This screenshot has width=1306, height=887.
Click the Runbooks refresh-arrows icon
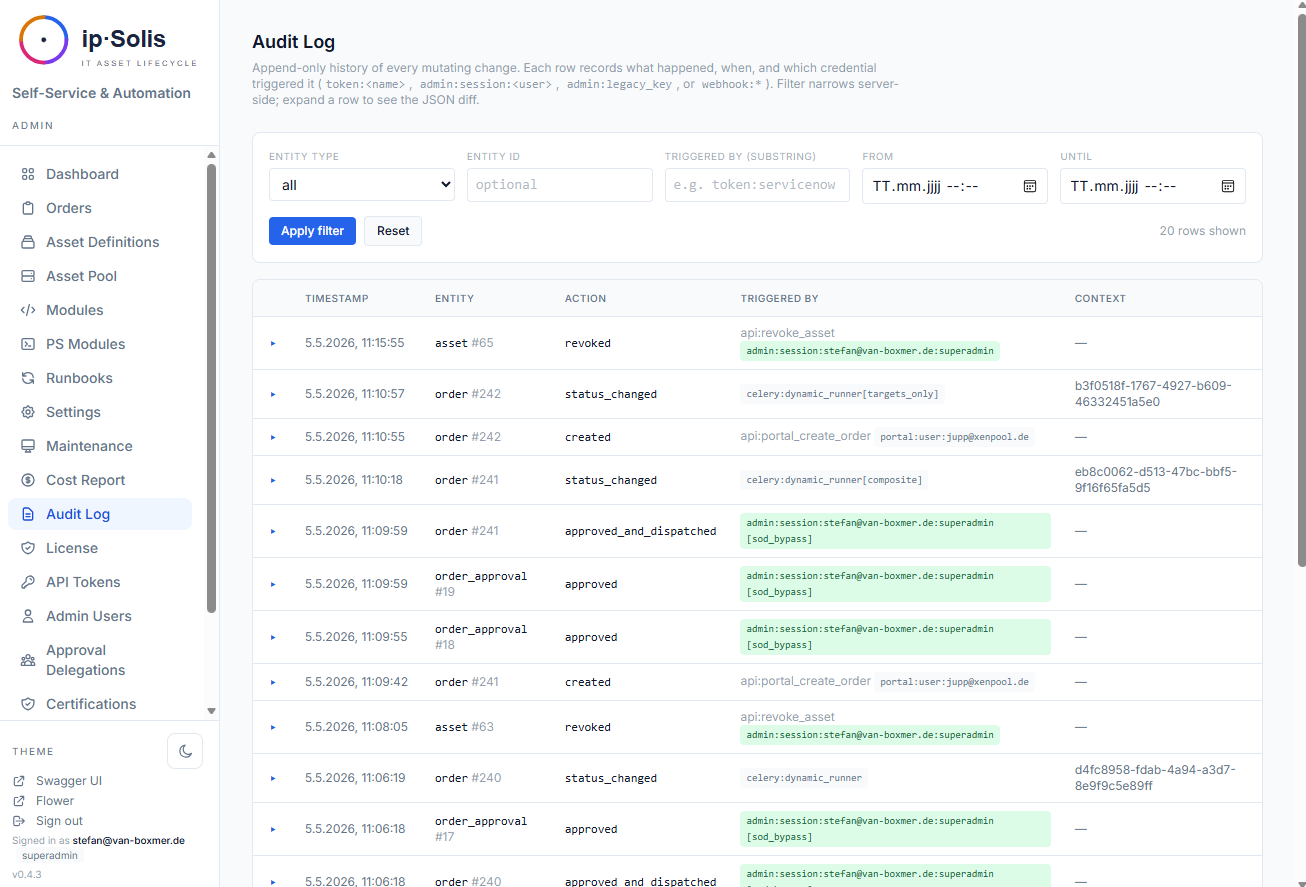click(x=28, y=378)
